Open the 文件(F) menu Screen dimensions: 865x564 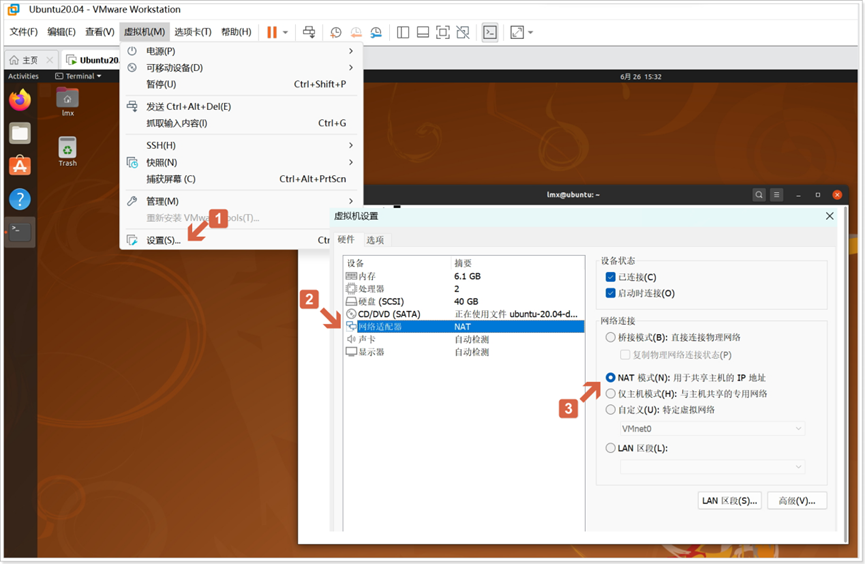[x=23, y=32]
